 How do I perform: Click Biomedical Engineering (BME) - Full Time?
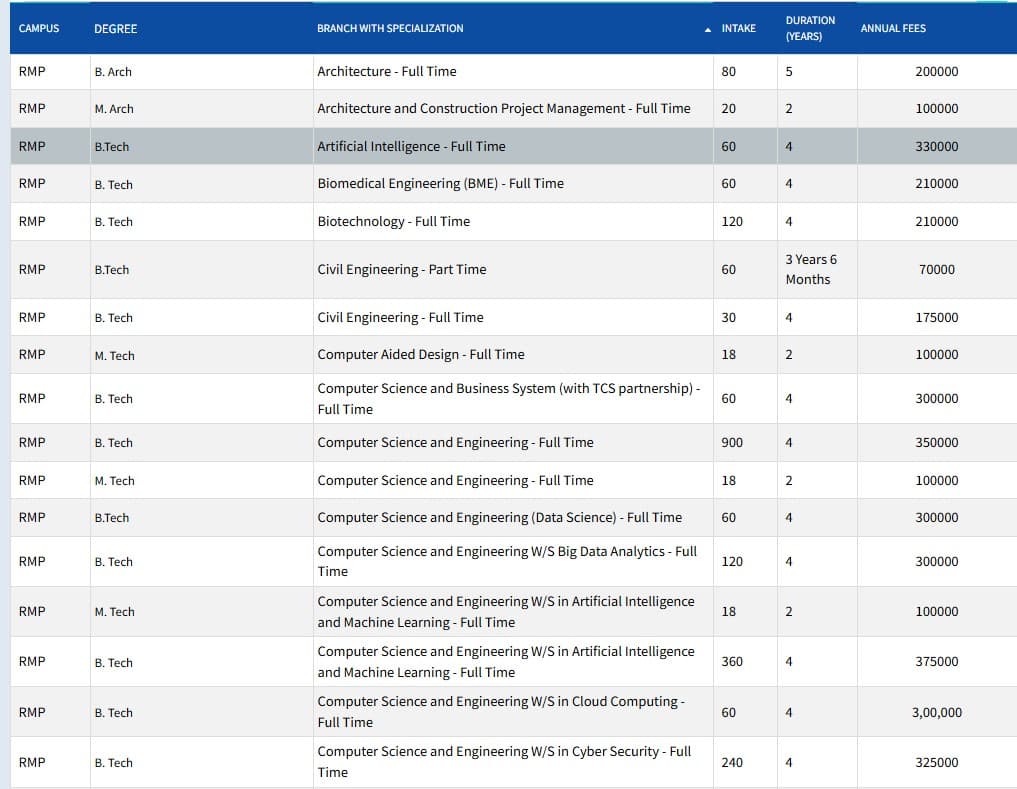click(x=440, y=183)
